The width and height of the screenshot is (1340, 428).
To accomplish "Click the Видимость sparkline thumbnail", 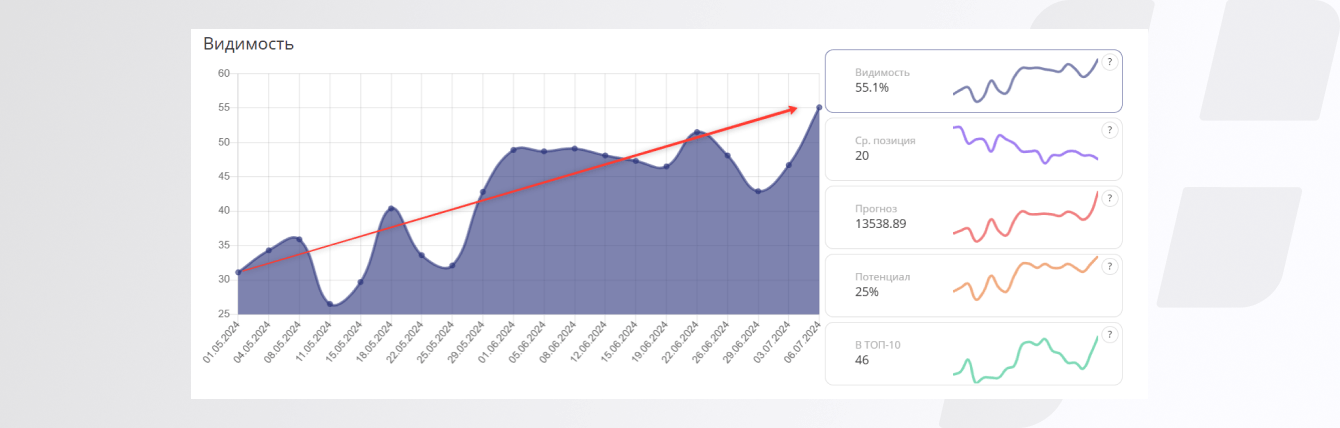I will click(x=1026, y=80).
